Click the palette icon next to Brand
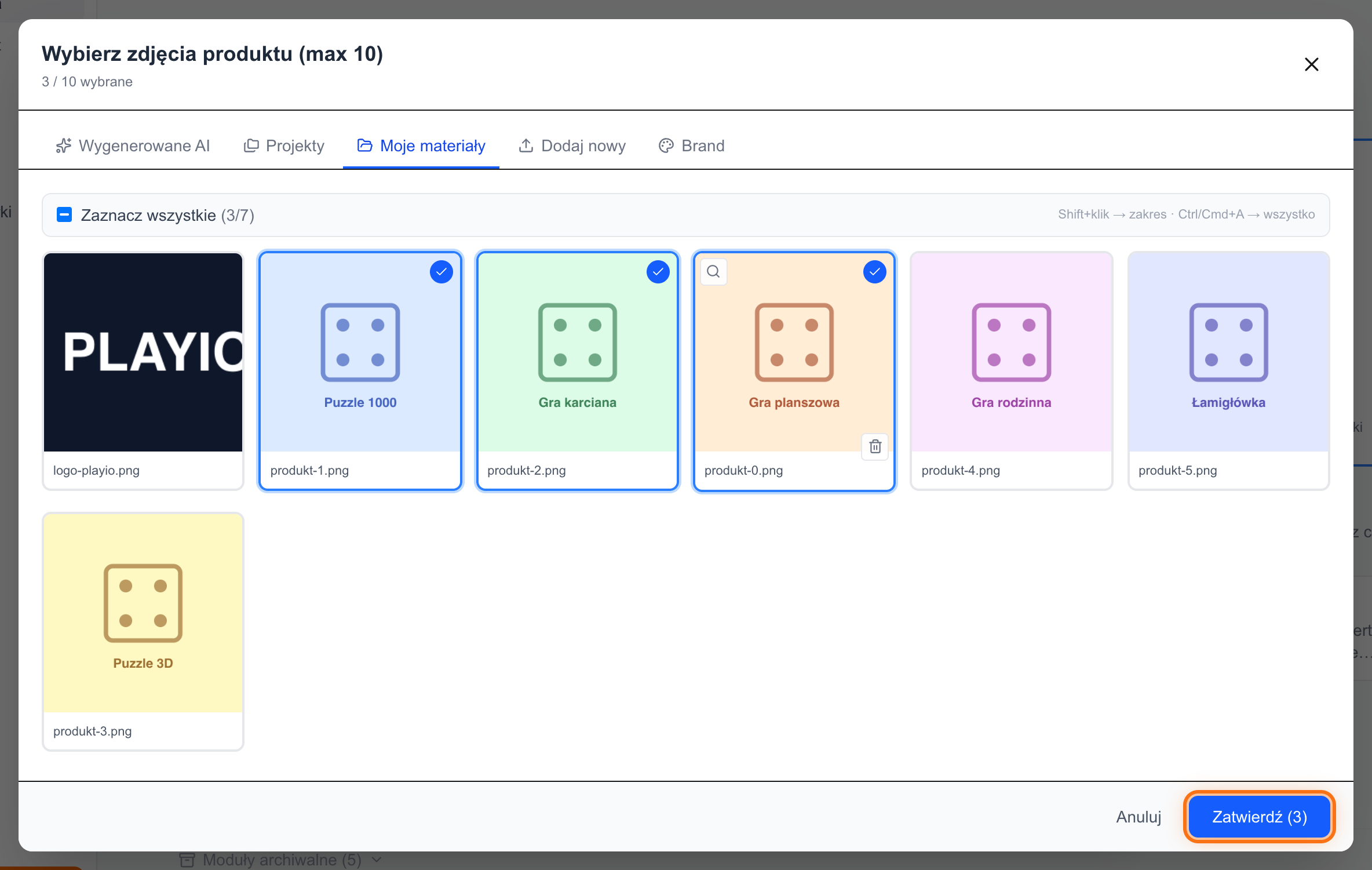 [666, 145]
